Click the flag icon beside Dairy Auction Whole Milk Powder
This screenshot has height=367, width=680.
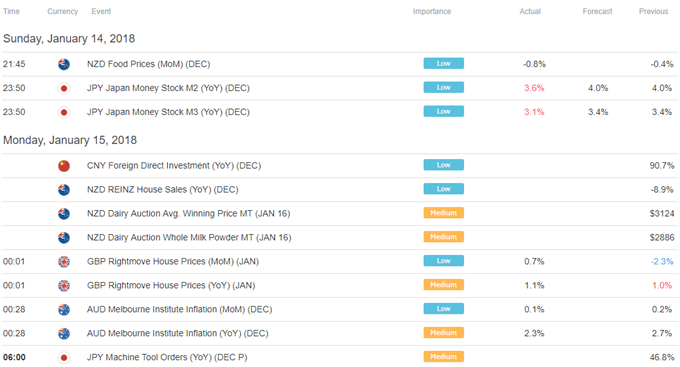[64, 238]
